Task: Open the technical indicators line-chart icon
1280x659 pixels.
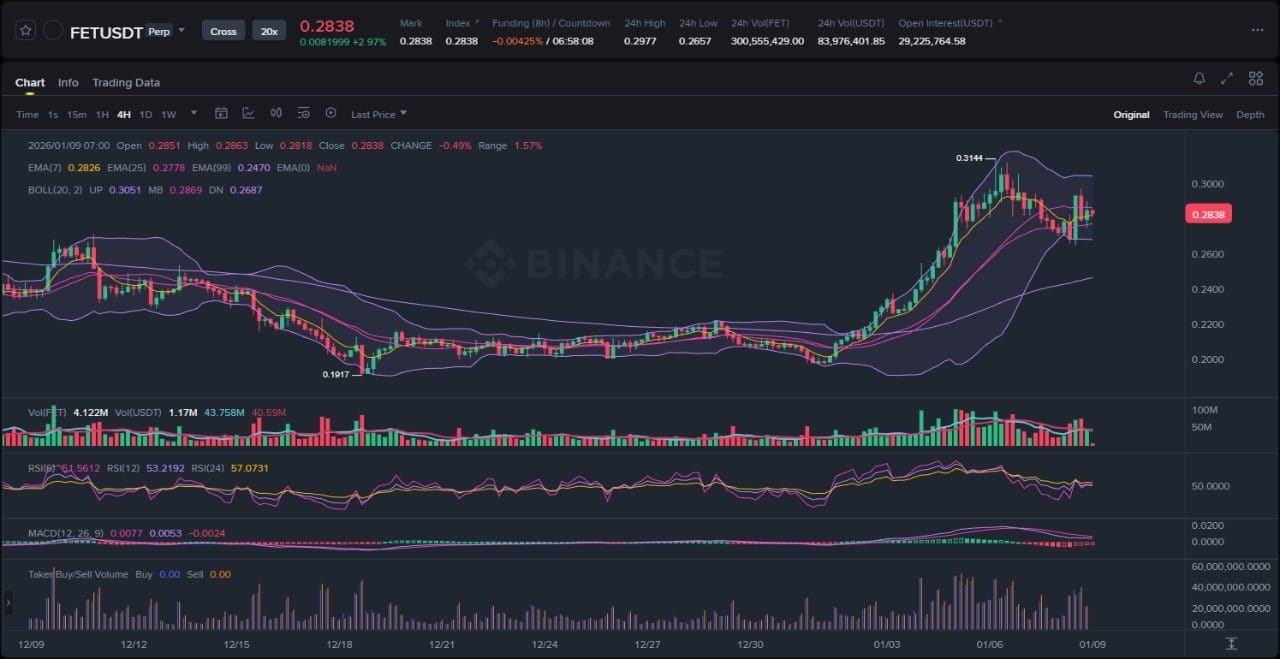Action: [248, 114]
